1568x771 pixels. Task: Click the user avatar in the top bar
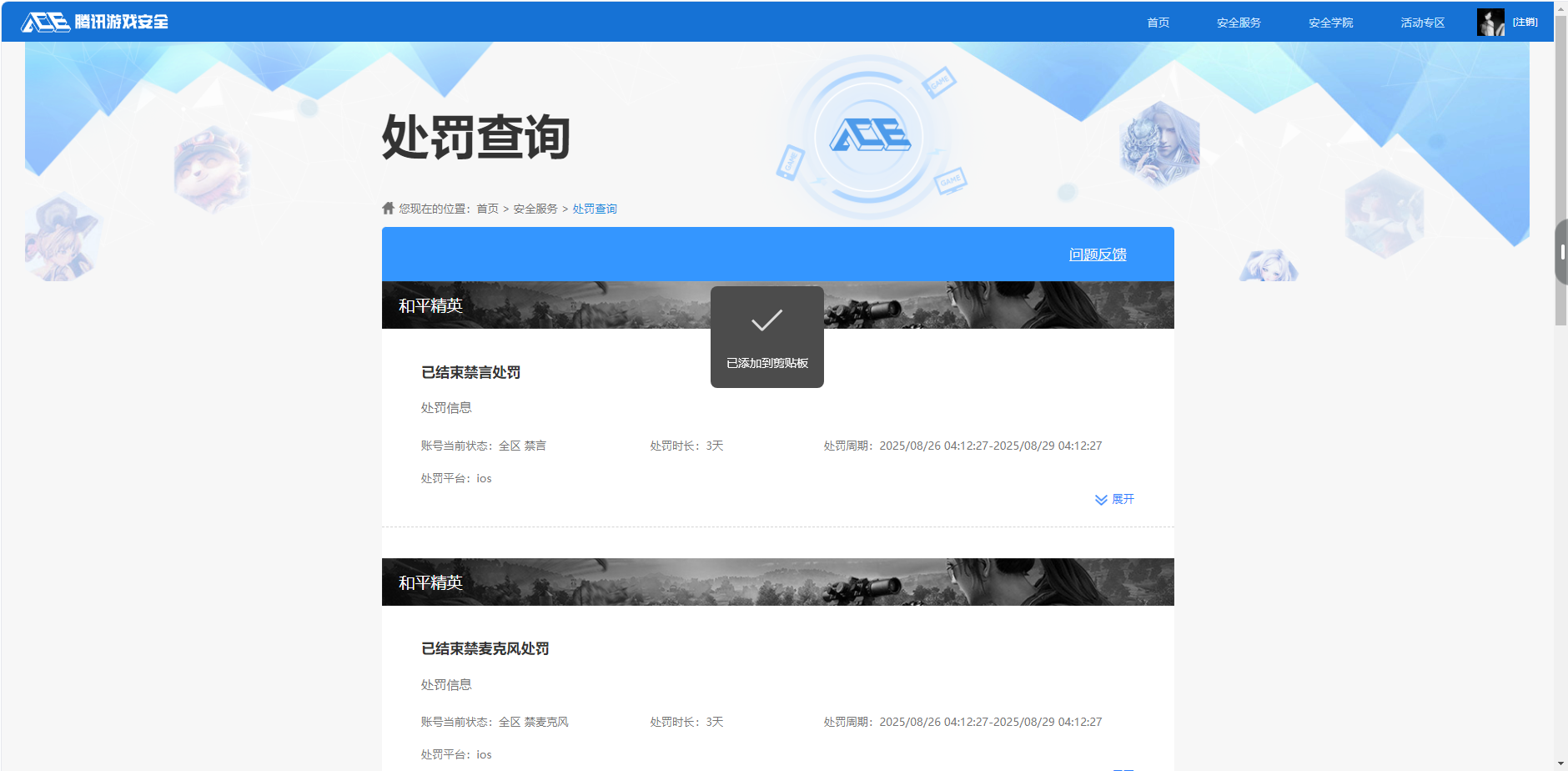tap(1490, 22)
